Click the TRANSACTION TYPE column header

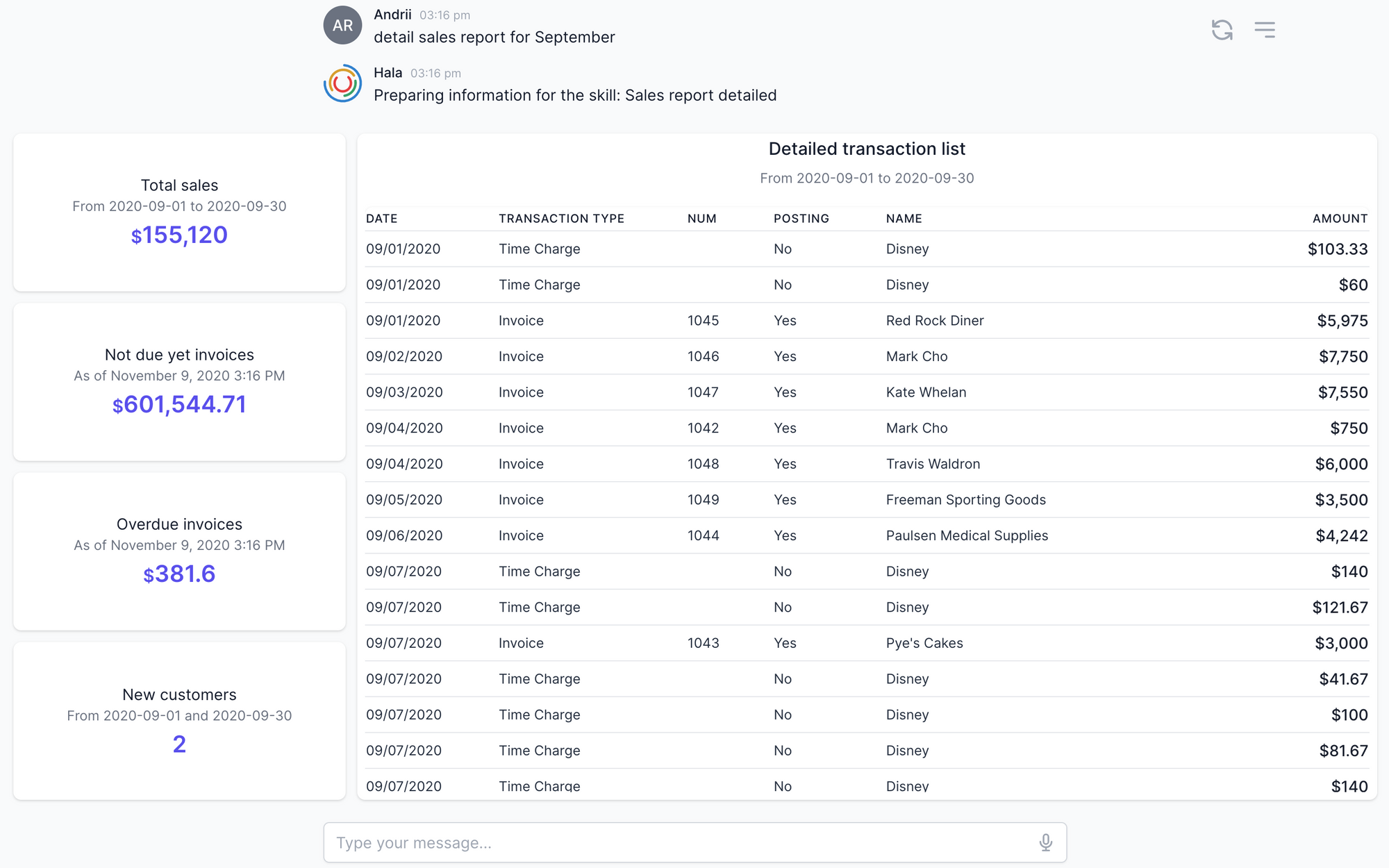561,218
